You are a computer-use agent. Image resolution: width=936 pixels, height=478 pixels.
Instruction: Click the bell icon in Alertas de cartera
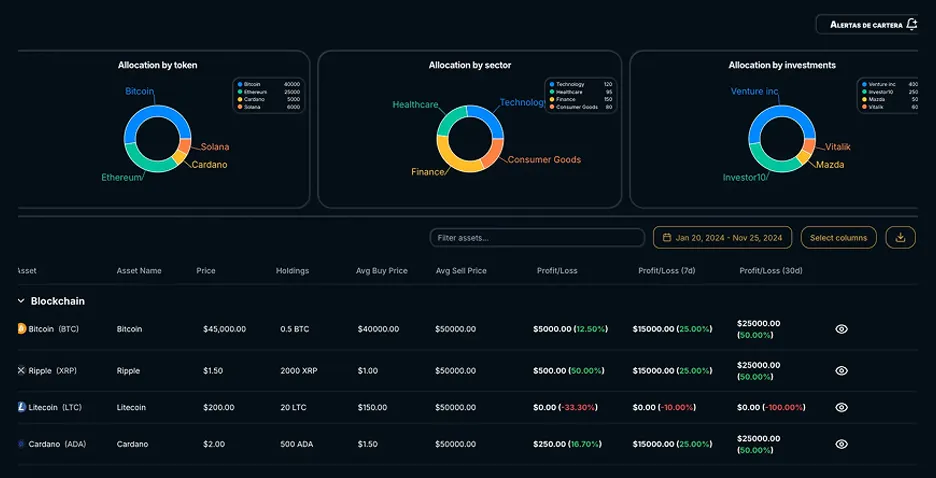(x=911, y=24)
